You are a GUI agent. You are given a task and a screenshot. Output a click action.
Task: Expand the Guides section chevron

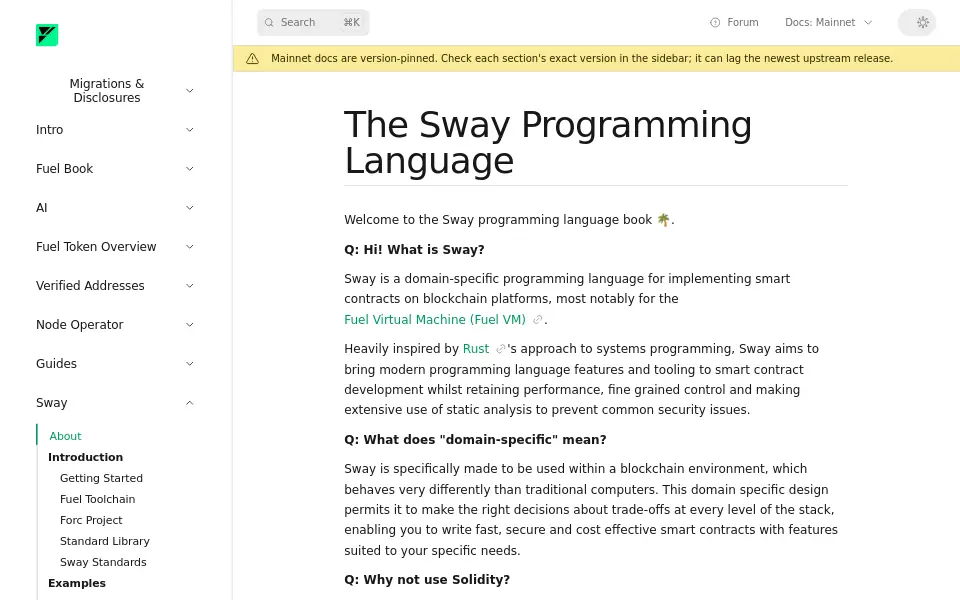190,364
